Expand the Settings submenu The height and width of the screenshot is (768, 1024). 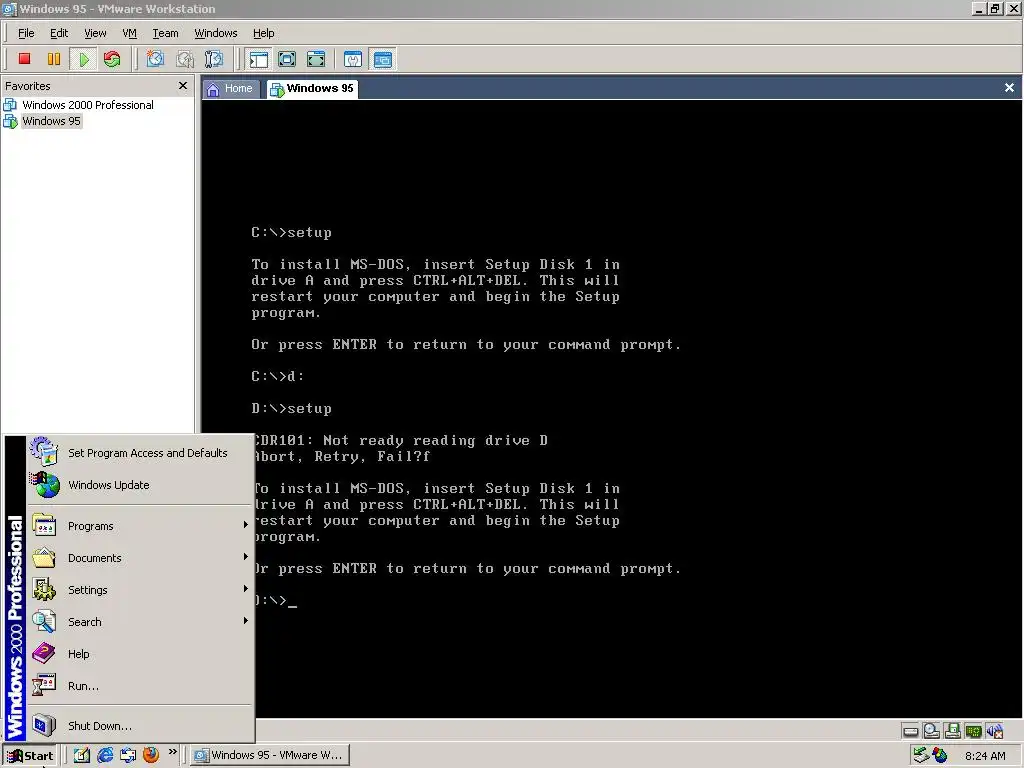point(140,590)
